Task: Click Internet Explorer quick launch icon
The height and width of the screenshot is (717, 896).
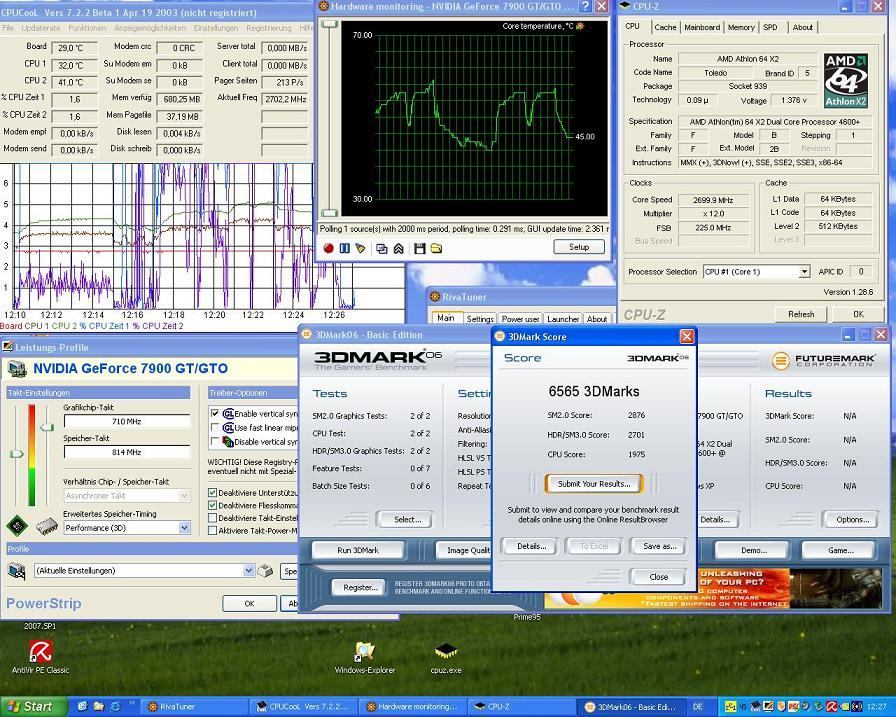Action: click(x=115, y=707)
